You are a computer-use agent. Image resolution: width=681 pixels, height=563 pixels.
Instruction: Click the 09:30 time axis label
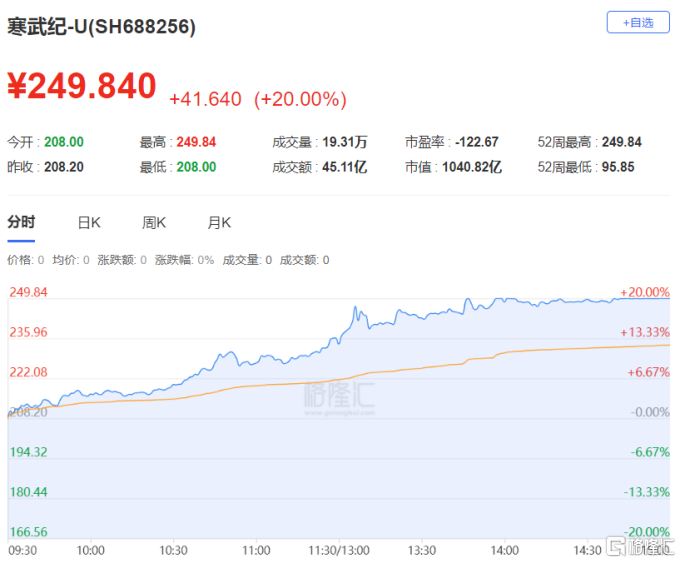click(x=23, y=551)
